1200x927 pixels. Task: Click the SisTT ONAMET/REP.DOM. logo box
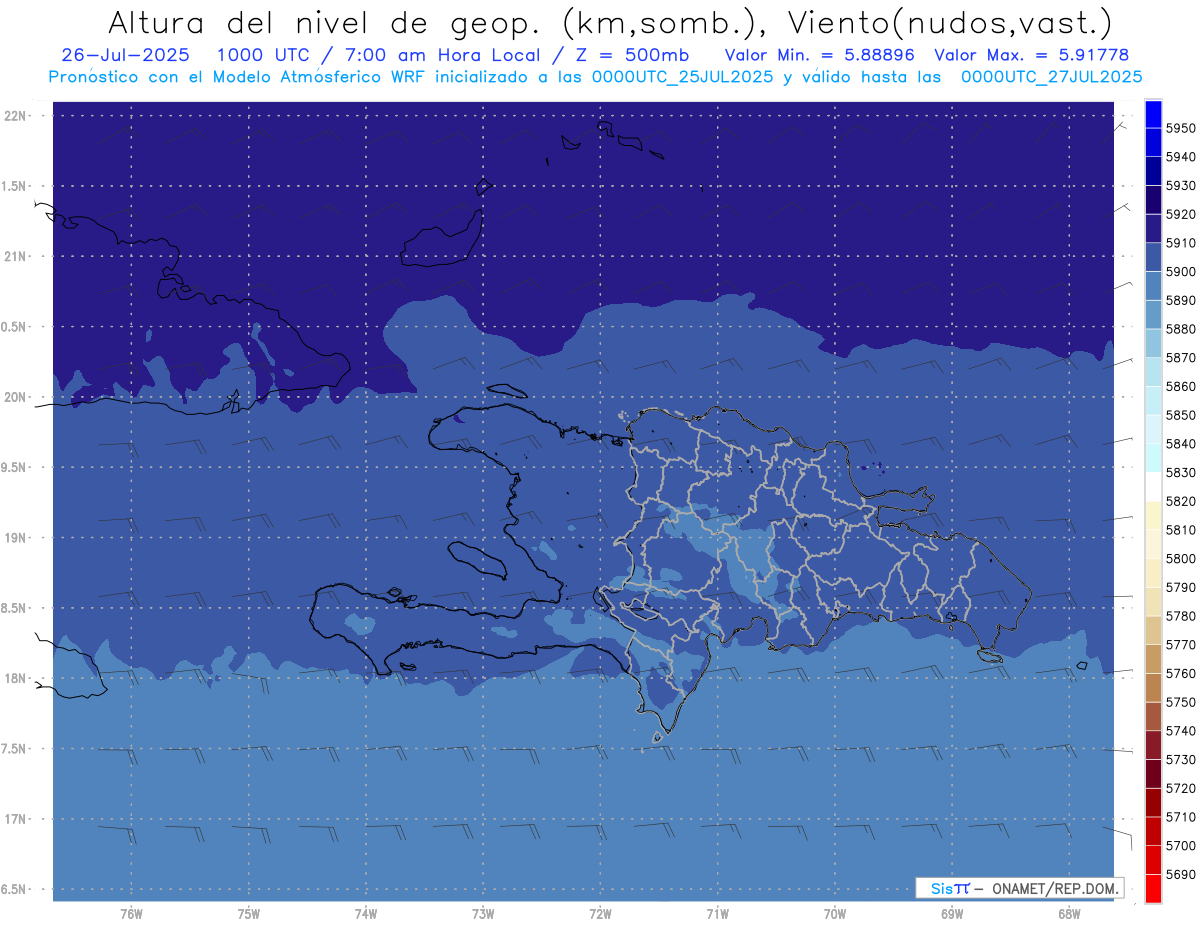1019,888
